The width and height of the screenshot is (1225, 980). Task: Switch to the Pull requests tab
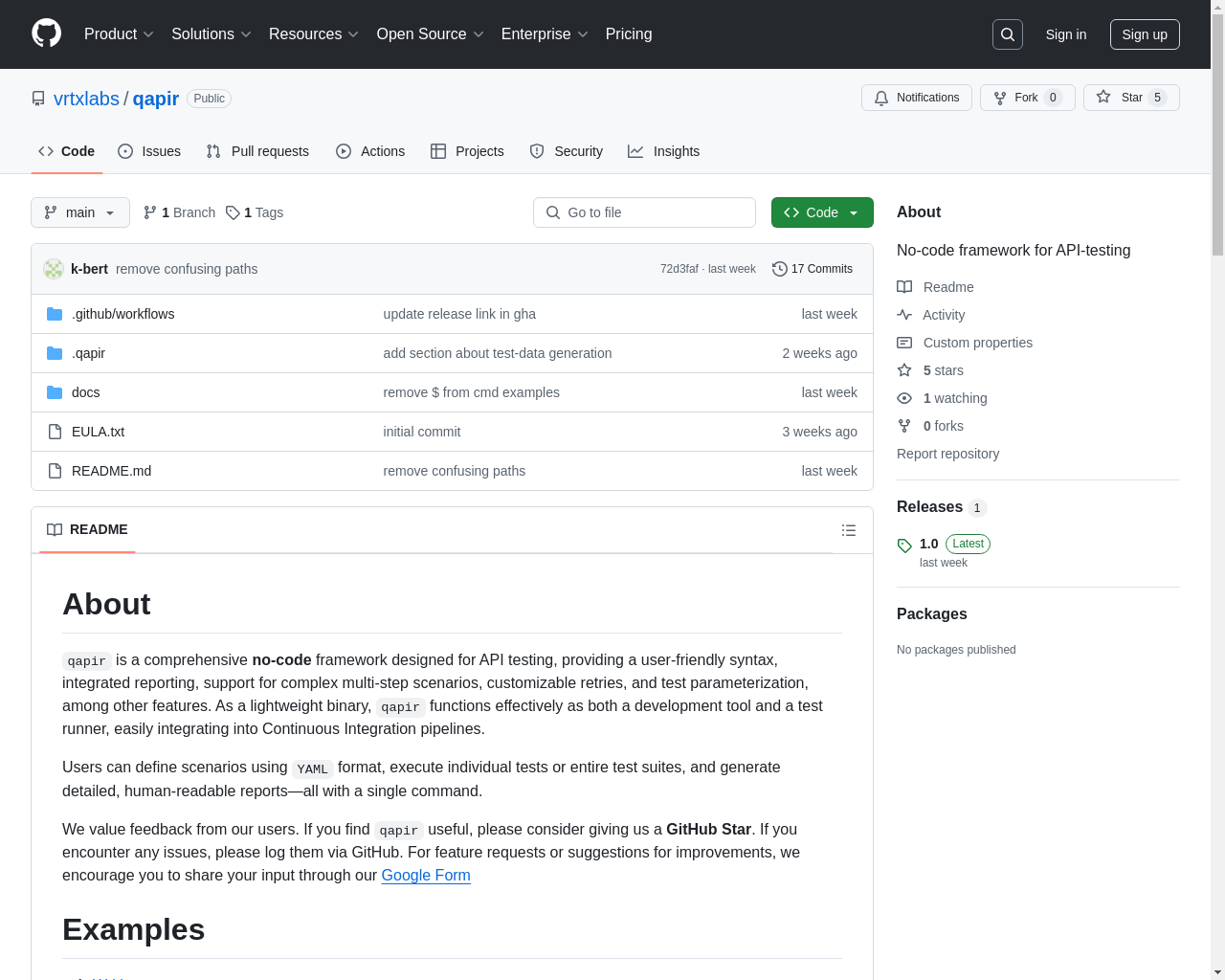pos(257,151)
